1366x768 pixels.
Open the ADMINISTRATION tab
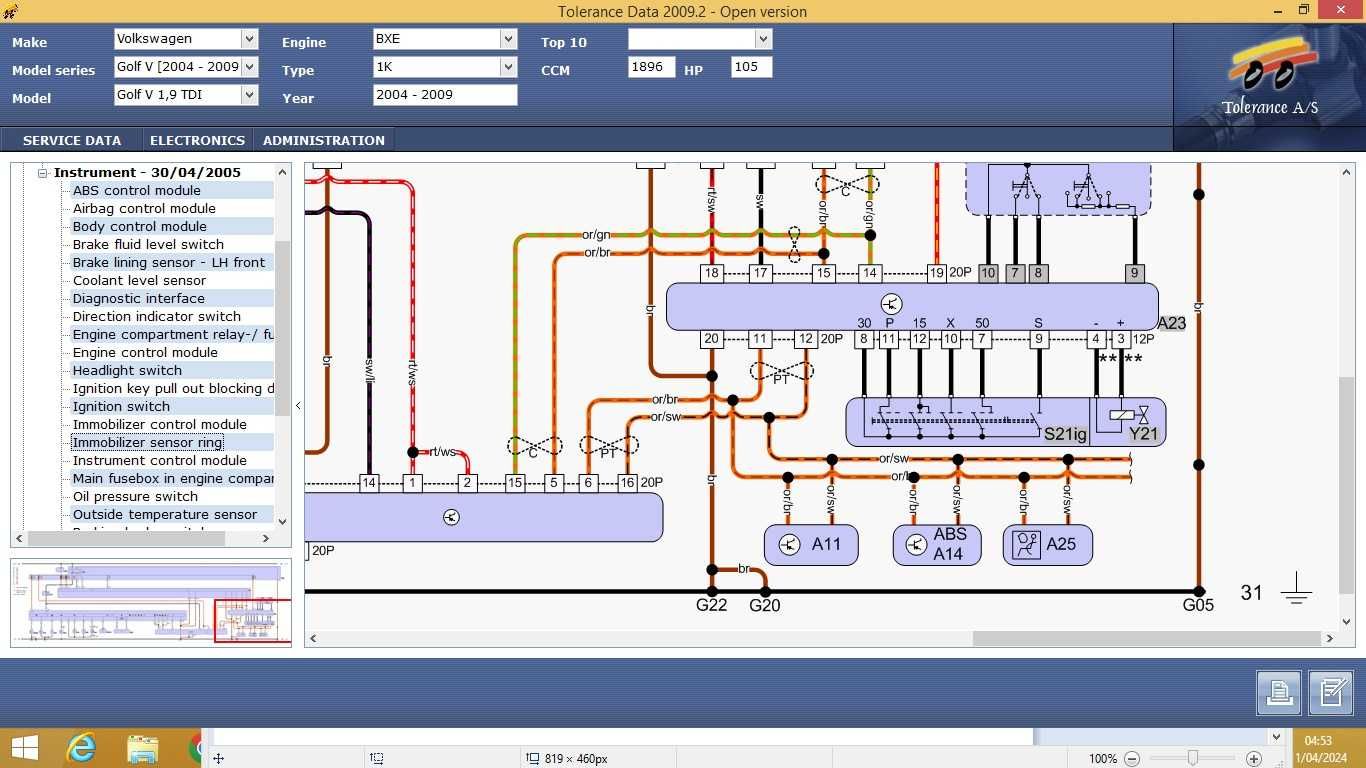pos(324,140)
